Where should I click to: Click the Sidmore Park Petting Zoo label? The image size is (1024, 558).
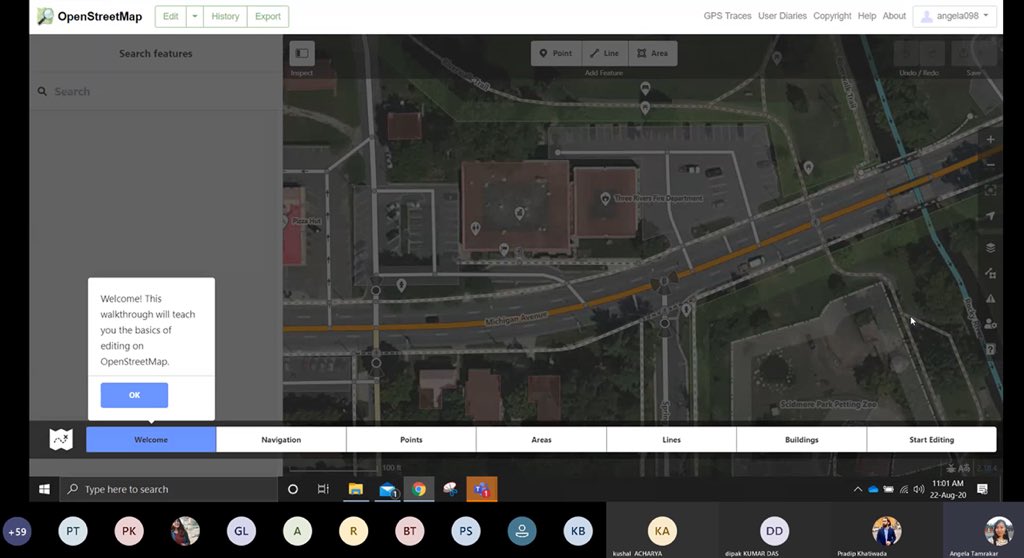click(x=828, y=404)
